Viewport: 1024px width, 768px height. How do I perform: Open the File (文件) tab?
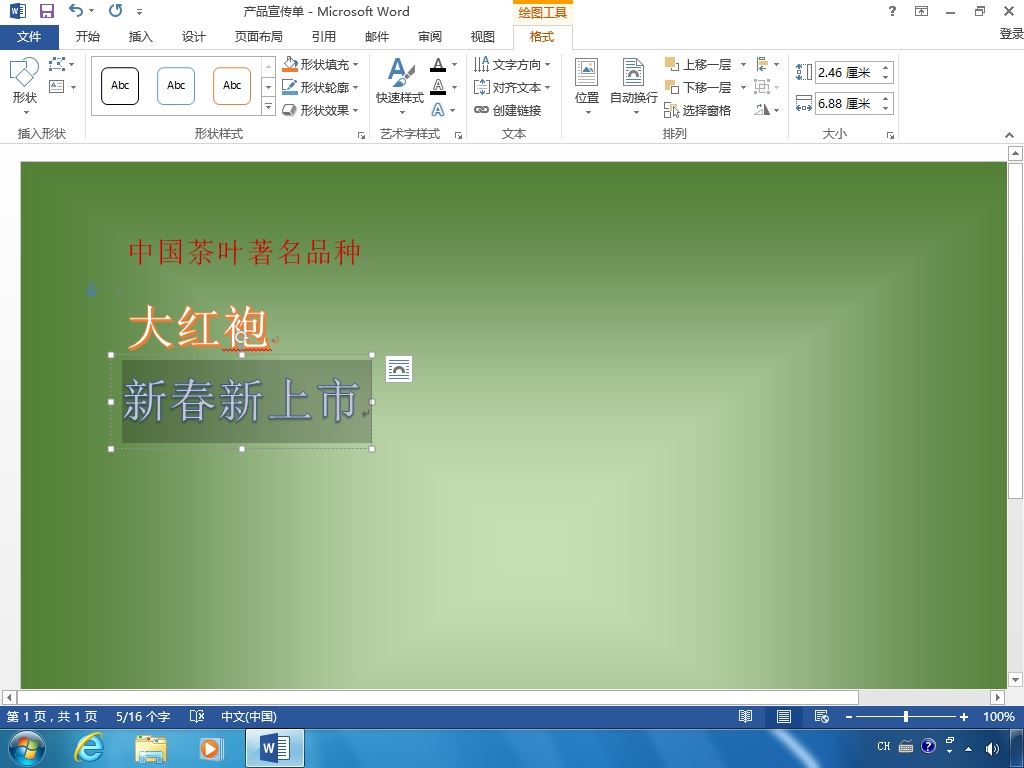coord(29,37)
